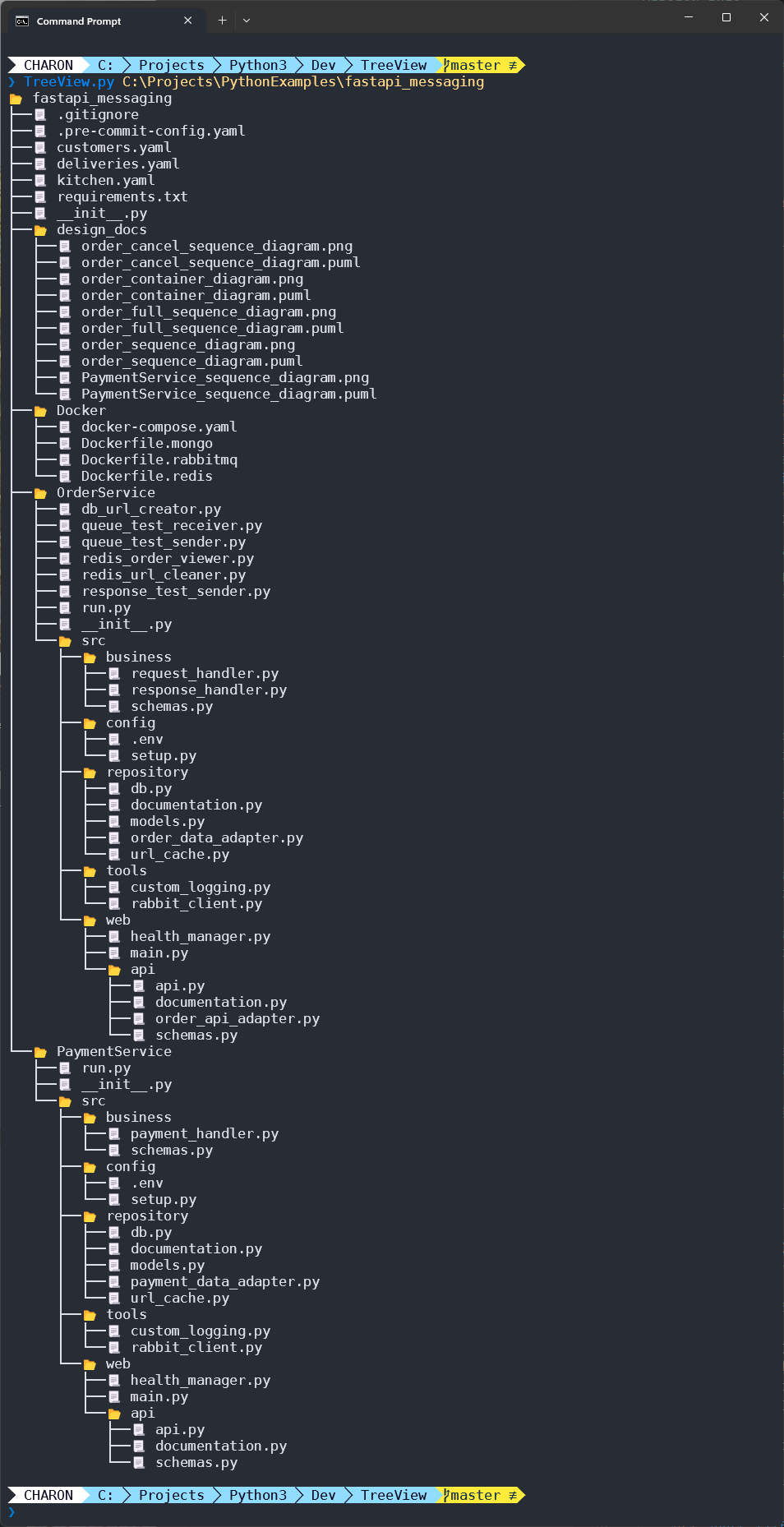Click the file icon next to docker-compose.yaml

coord(65,427)
